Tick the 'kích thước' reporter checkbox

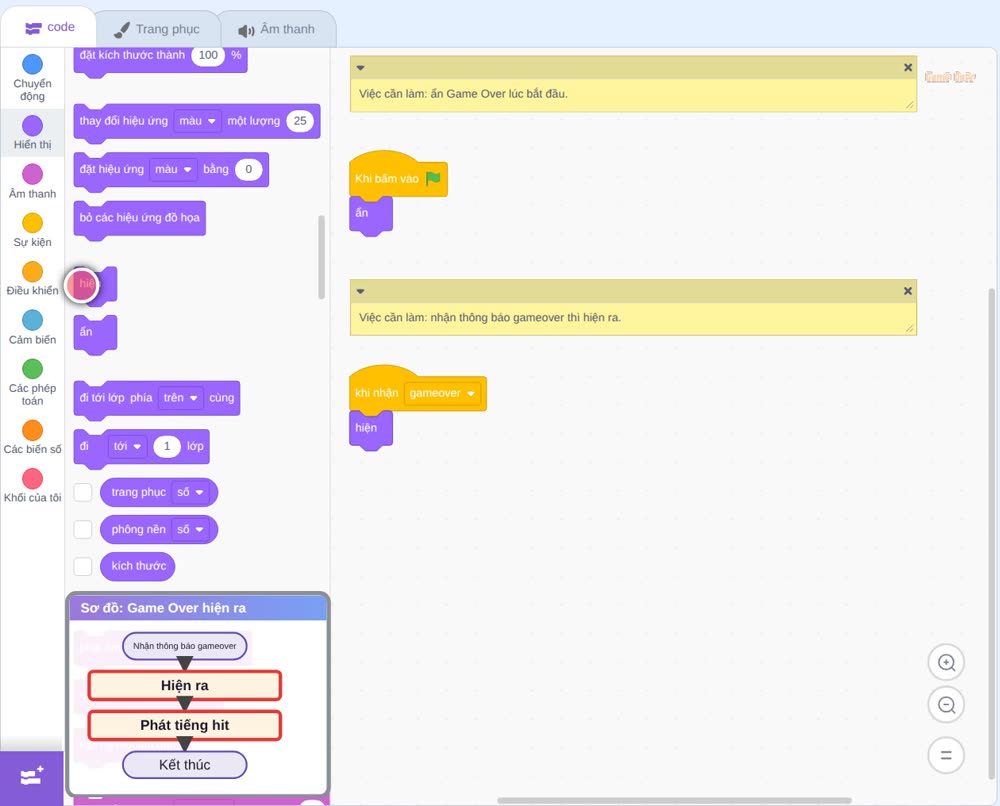point(83,566)
